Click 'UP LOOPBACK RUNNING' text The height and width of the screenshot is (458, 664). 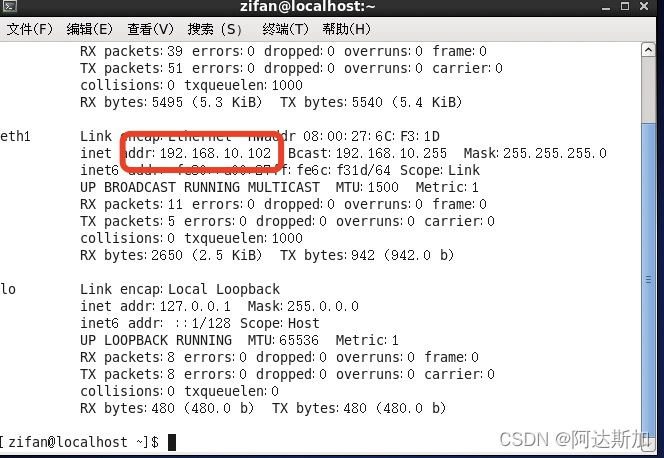pyautogui.click(x=156, y=340)
